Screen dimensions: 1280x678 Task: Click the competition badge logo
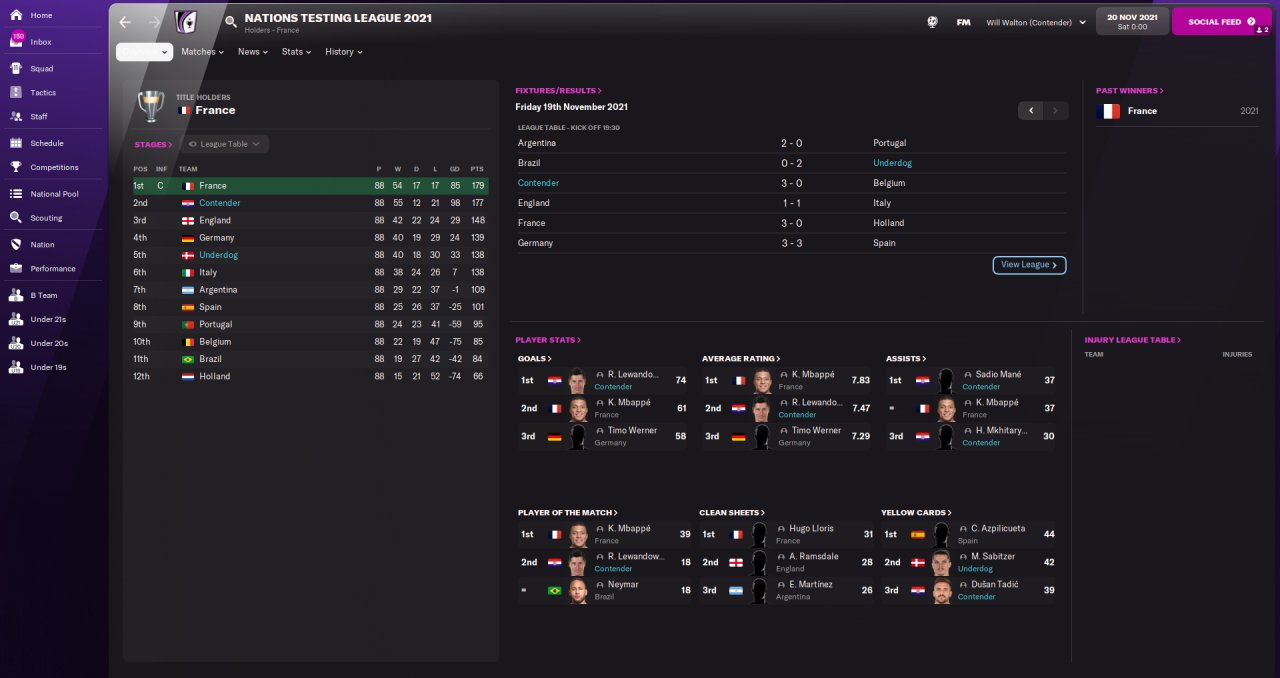pos(186,22)
